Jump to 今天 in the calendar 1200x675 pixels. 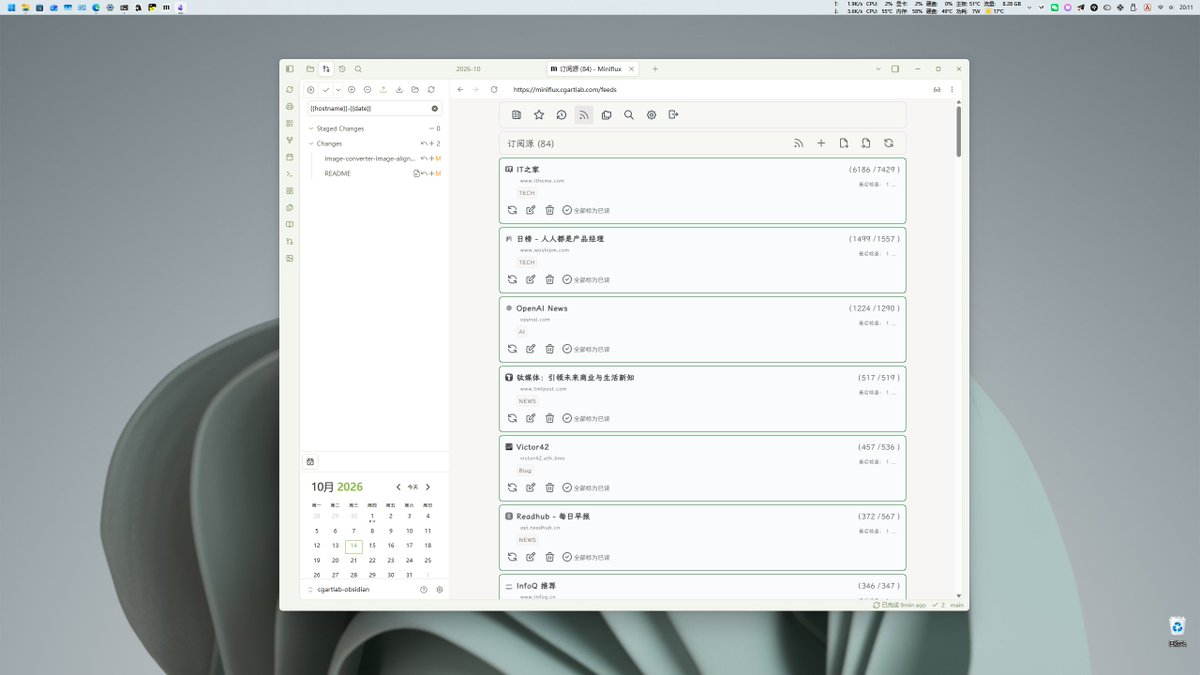coord(413,487)
